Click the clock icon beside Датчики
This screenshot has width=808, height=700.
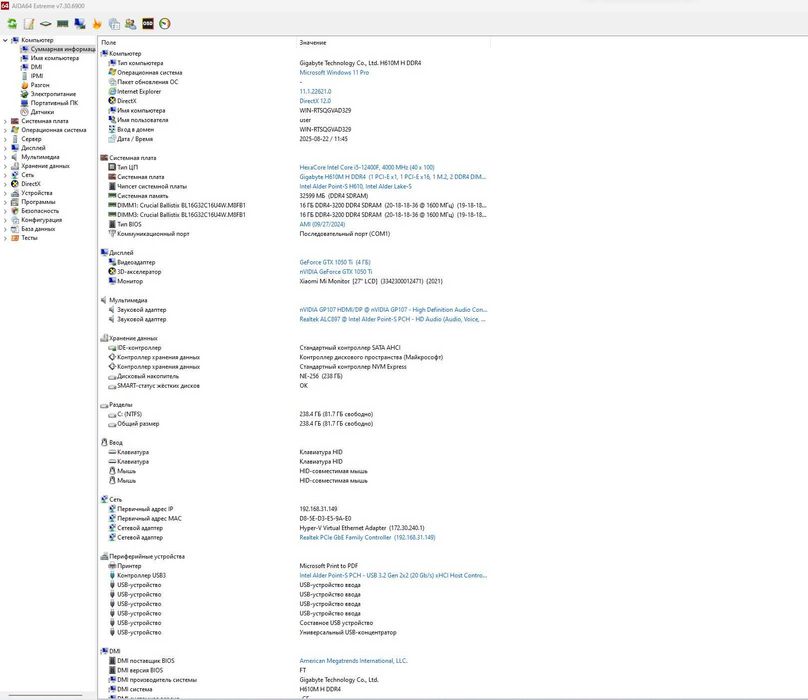24,112
